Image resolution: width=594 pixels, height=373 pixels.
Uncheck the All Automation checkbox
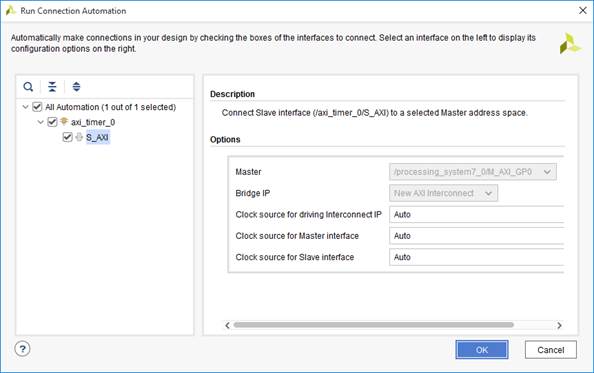coord(37,107)
